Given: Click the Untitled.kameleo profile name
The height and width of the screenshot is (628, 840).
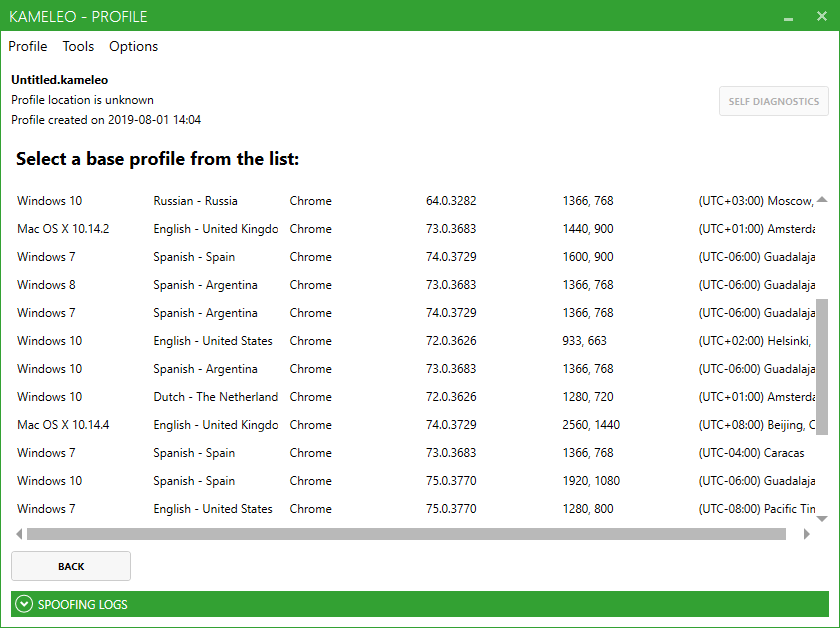Looking at the screenshot, I should 59,80.
